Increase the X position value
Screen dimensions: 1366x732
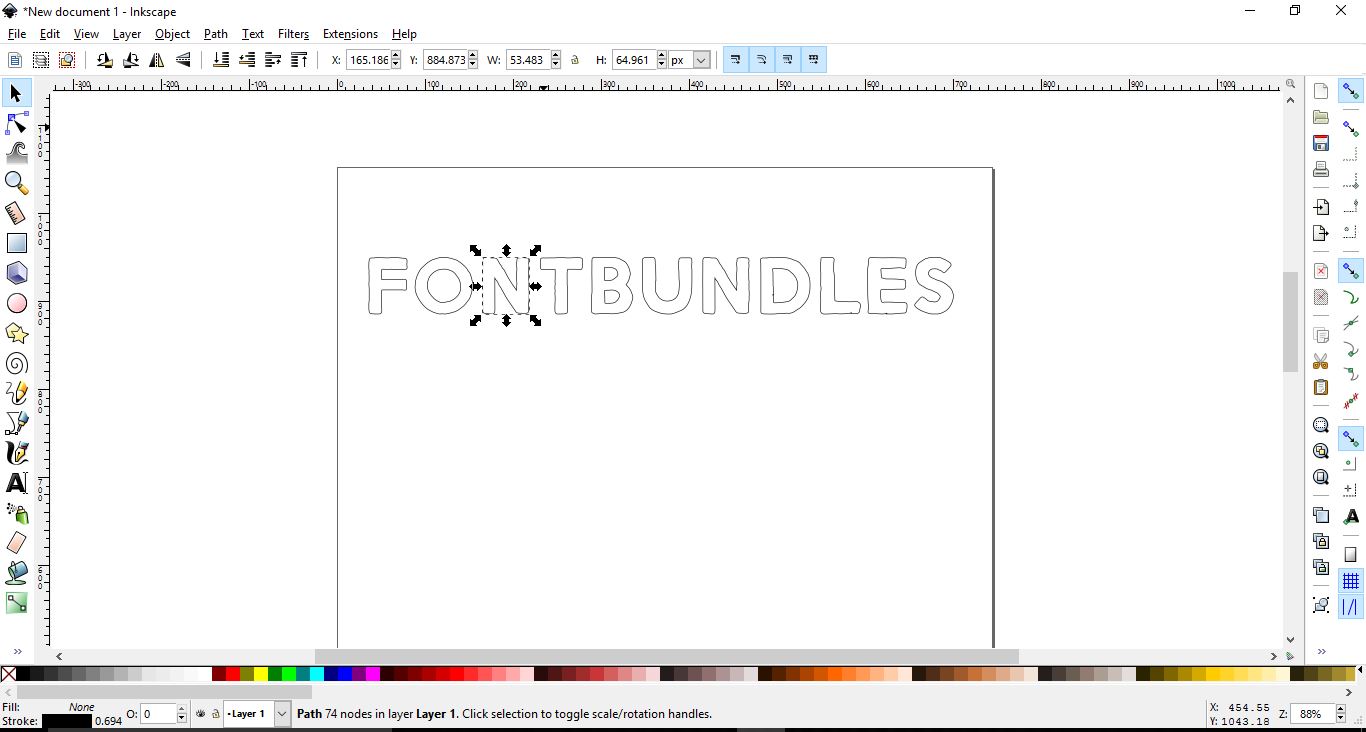[396, 56]
